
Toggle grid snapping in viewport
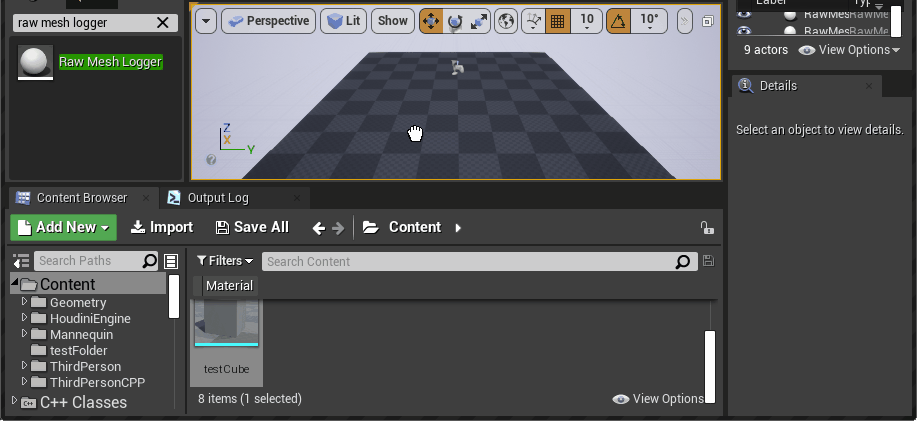(x=557, y=21)
